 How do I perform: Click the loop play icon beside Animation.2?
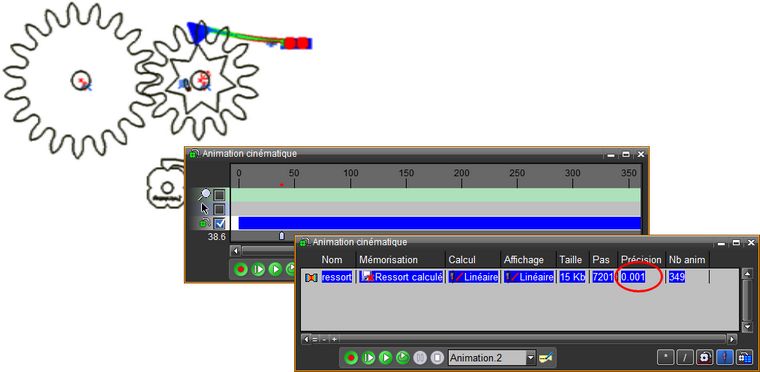pyautogui.click(x=403, y=358)
